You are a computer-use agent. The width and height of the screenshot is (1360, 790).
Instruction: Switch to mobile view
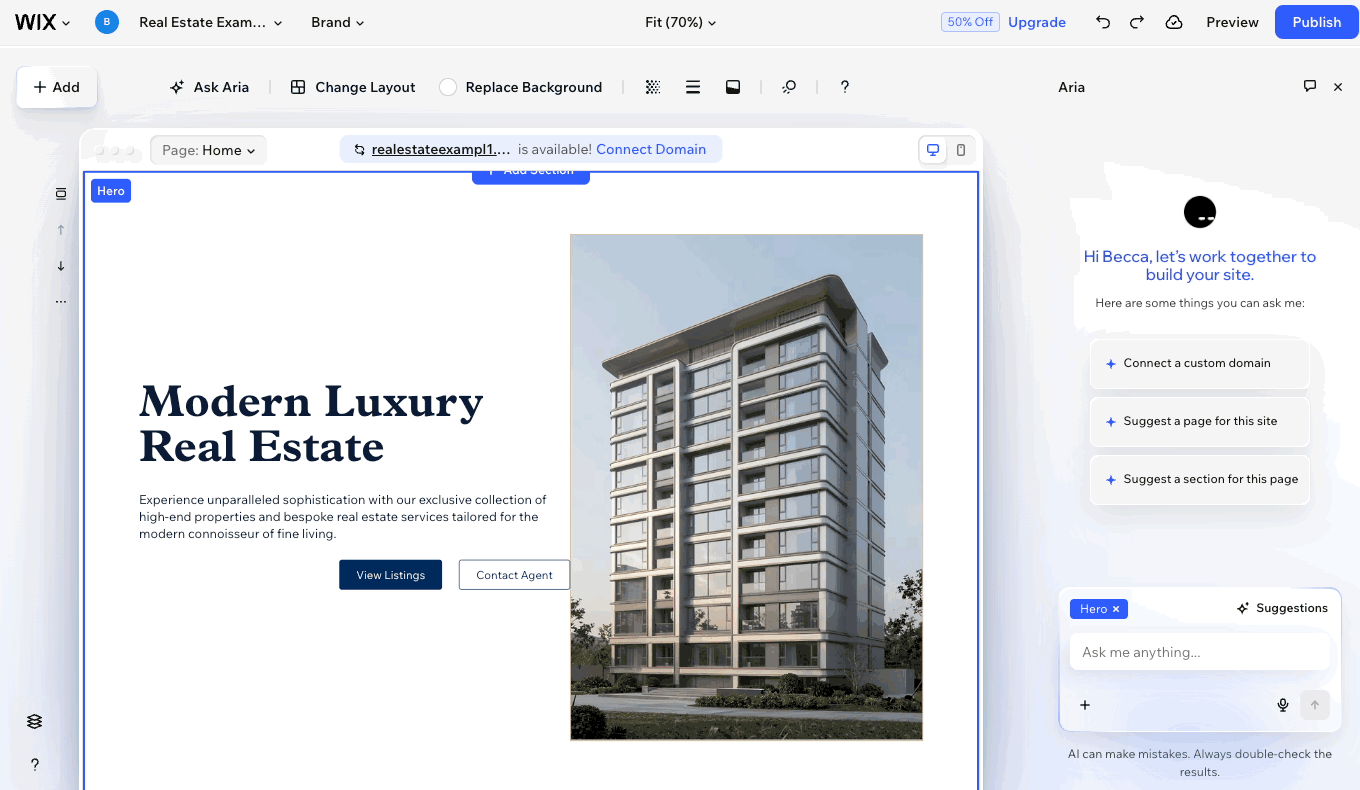pyautogui.click(x=961, y=150)
